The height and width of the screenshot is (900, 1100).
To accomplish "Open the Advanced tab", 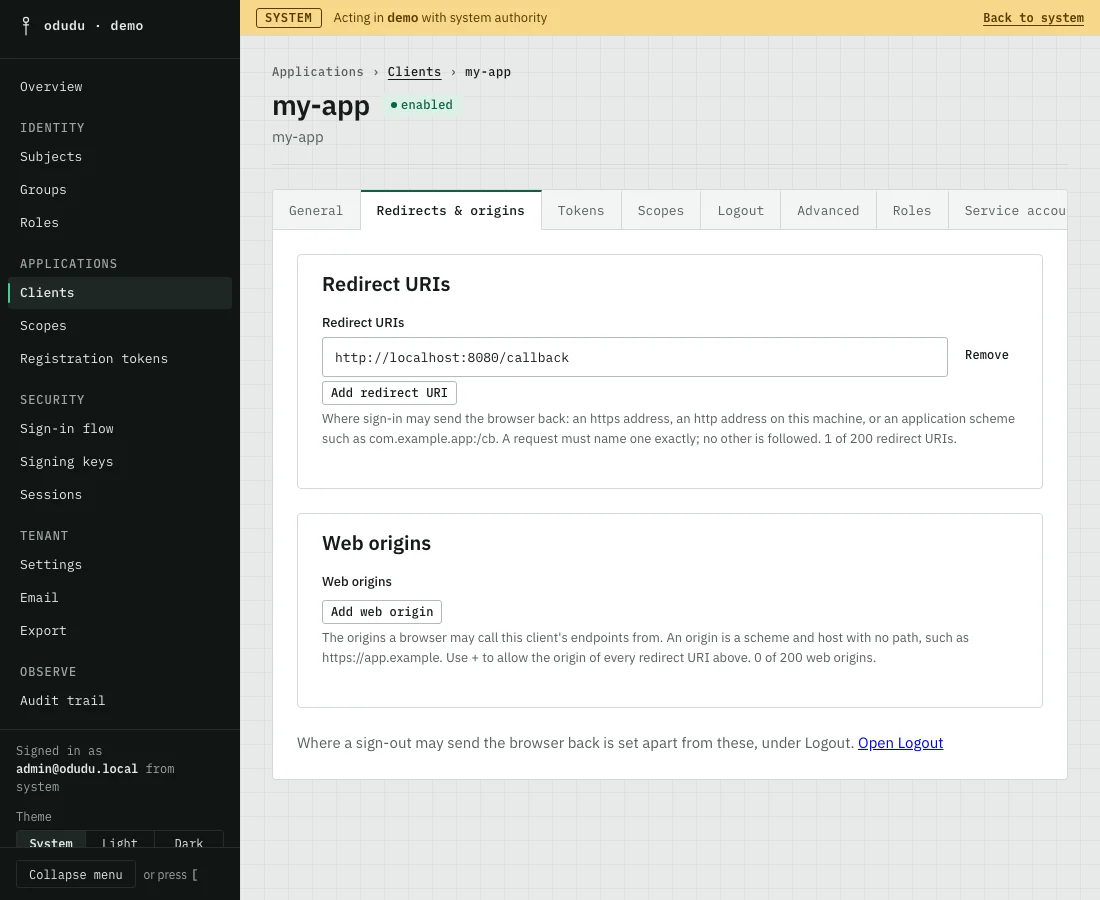I will pyautogui.click(x=829, y=210).
